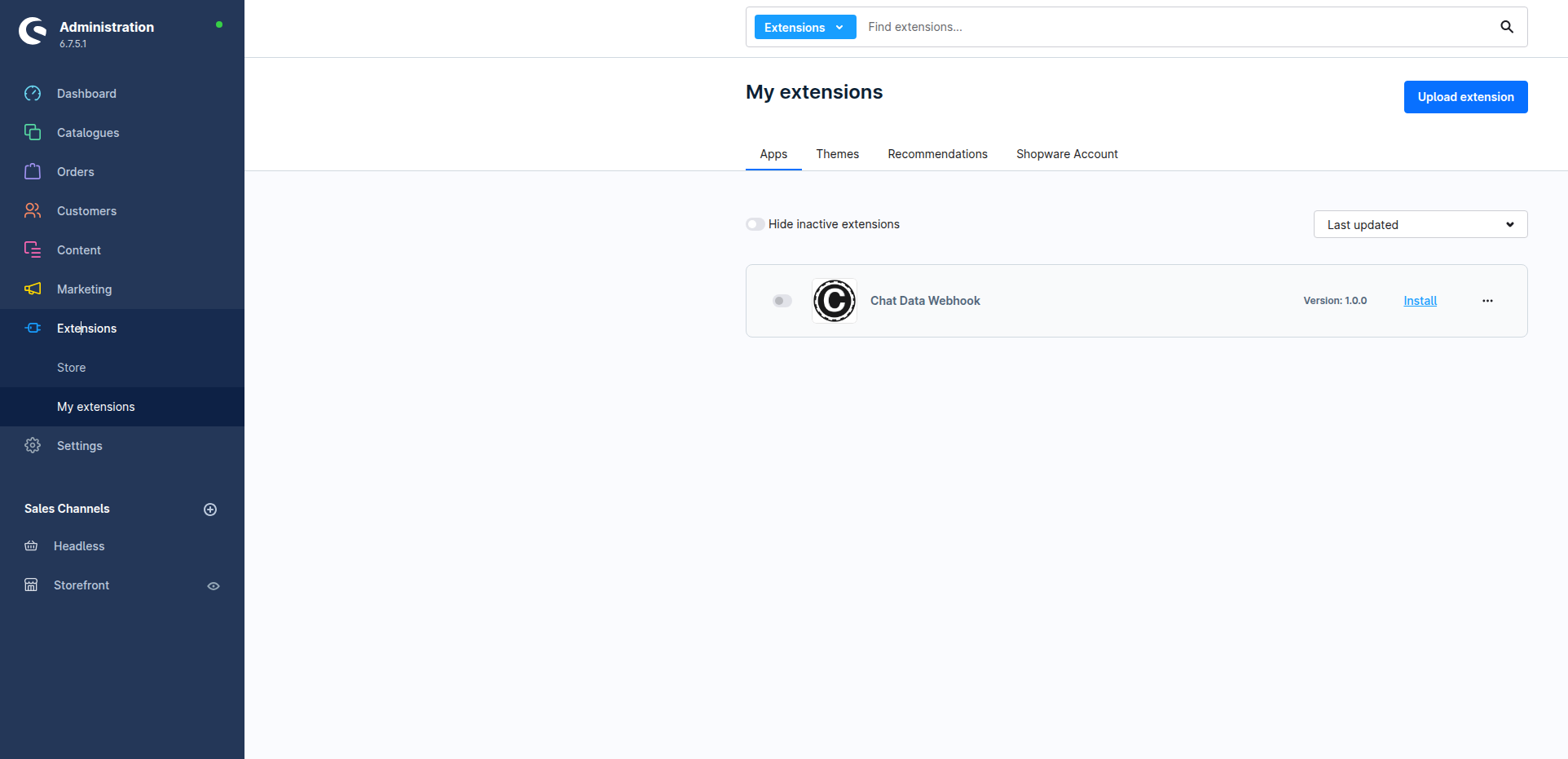Click the Dashboard speedometer icon
The width and height of the screenshot is (1568, 759).
33,94
